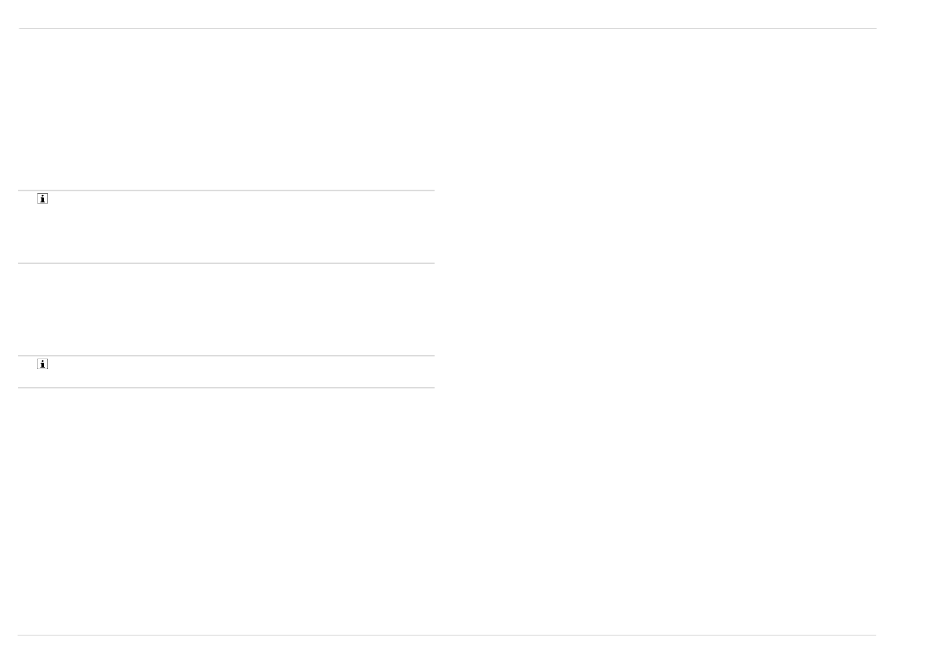
Task: Click the blank area between the two note boxes
Action: [x=226, y=310]
